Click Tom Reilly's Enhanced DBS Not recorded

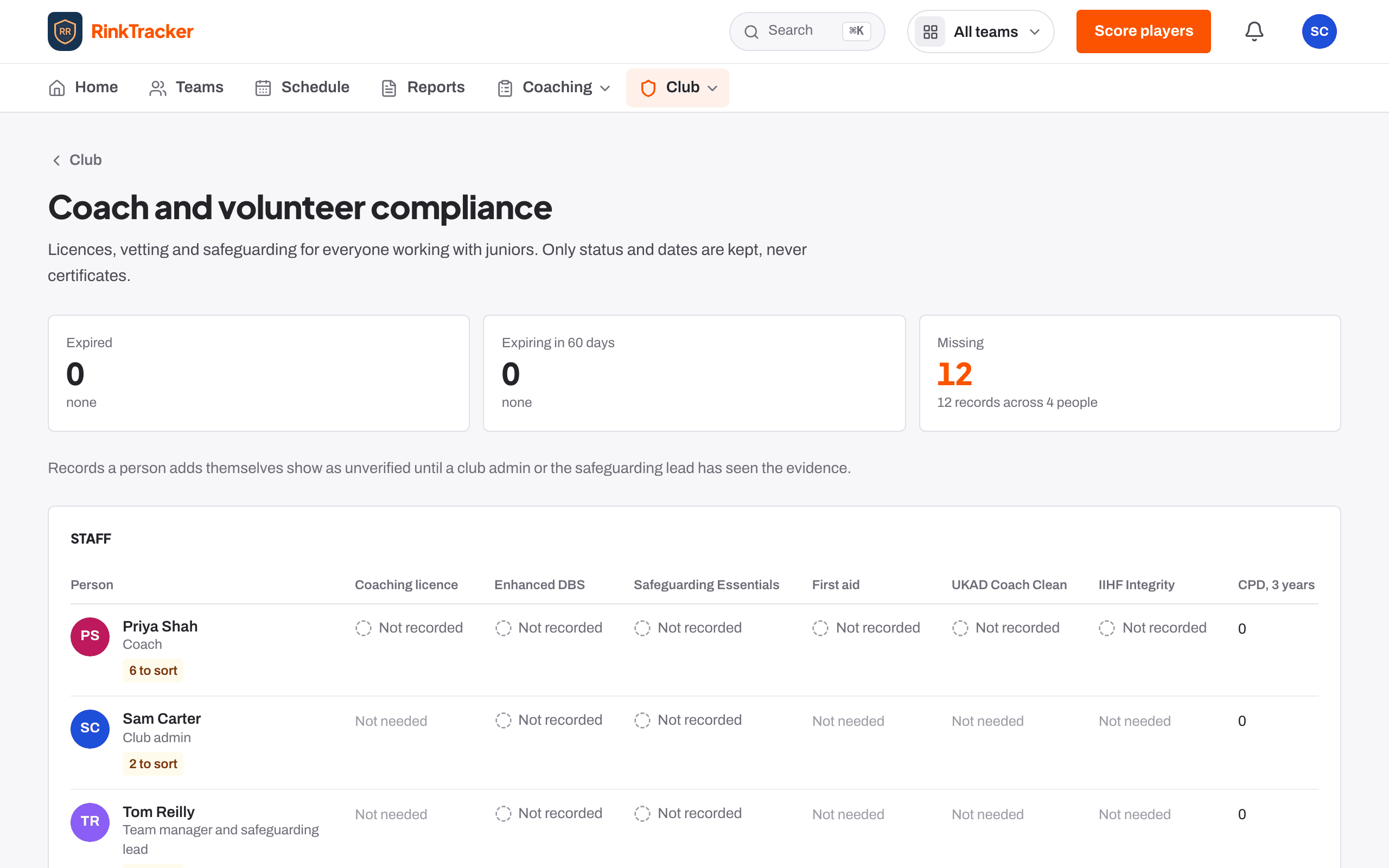[549, 813]
